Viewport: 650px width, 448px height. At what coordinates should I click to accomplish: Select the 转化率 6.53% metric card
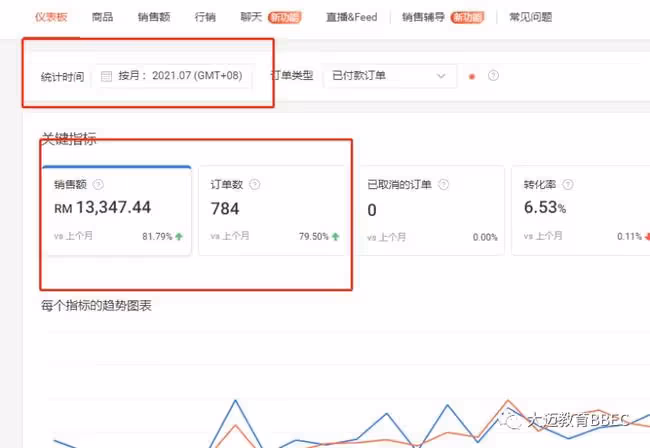click(x=580, y=211)
